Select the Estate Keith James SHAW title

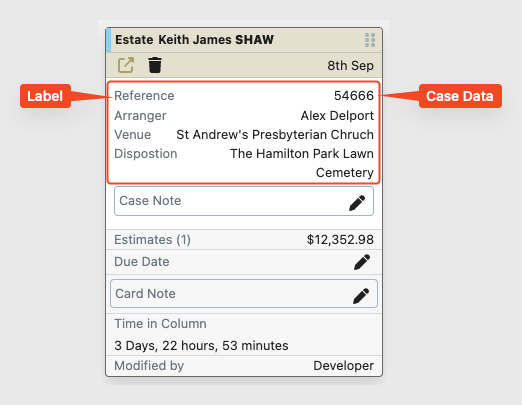click(x=194, y=40)
